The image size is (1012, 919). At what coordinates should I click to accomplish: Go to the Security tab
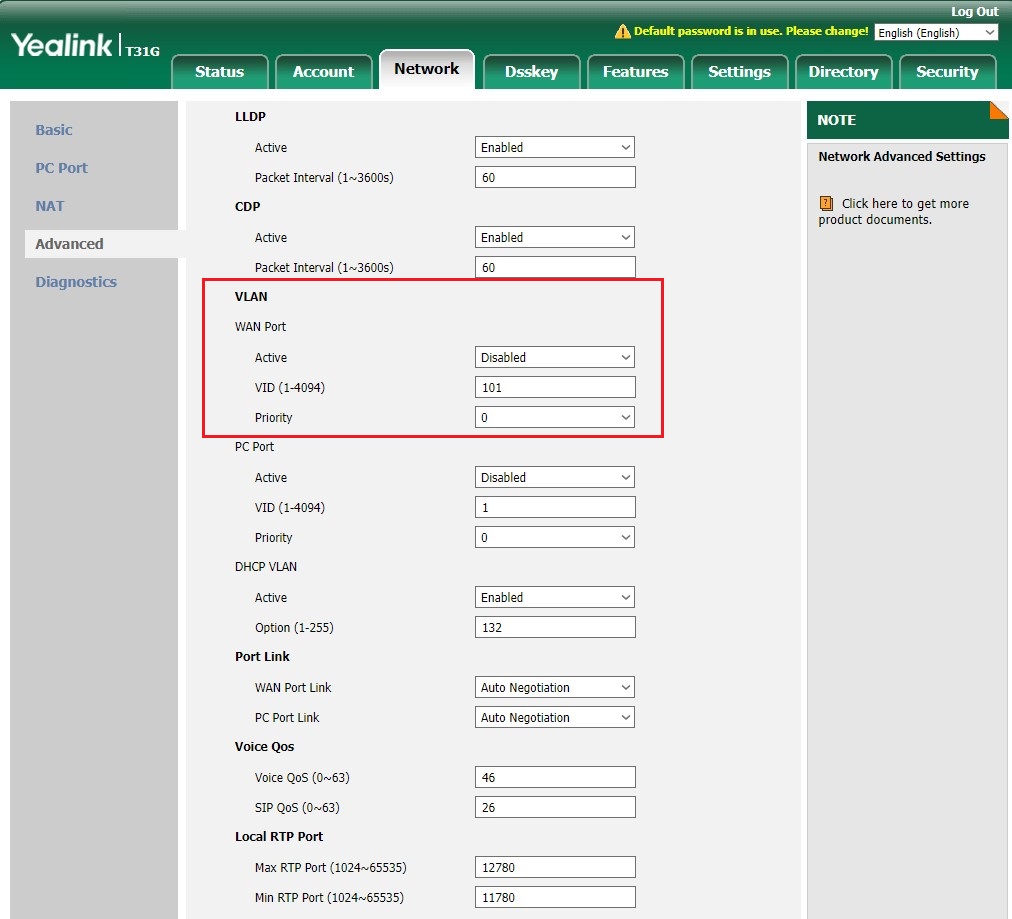[947, 72]
